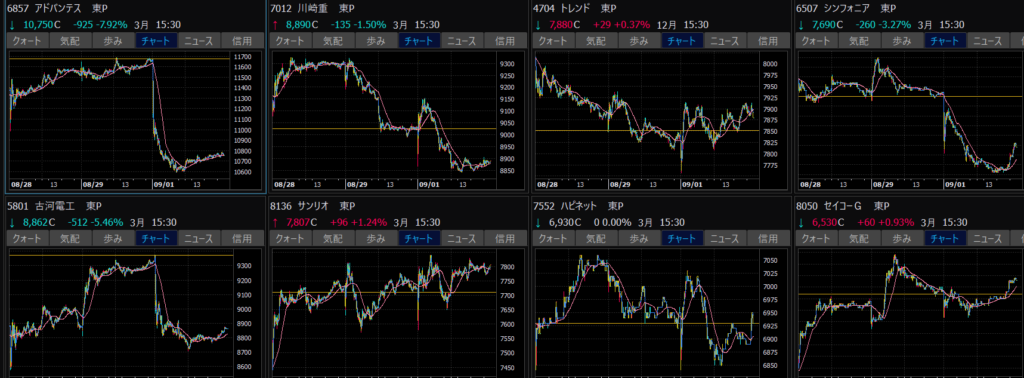Image resolution: width=1024 pixels, height=378 pixels.
Task: Click the red up arrow next to 川崎重 price
Action: (x=276, y=25)
